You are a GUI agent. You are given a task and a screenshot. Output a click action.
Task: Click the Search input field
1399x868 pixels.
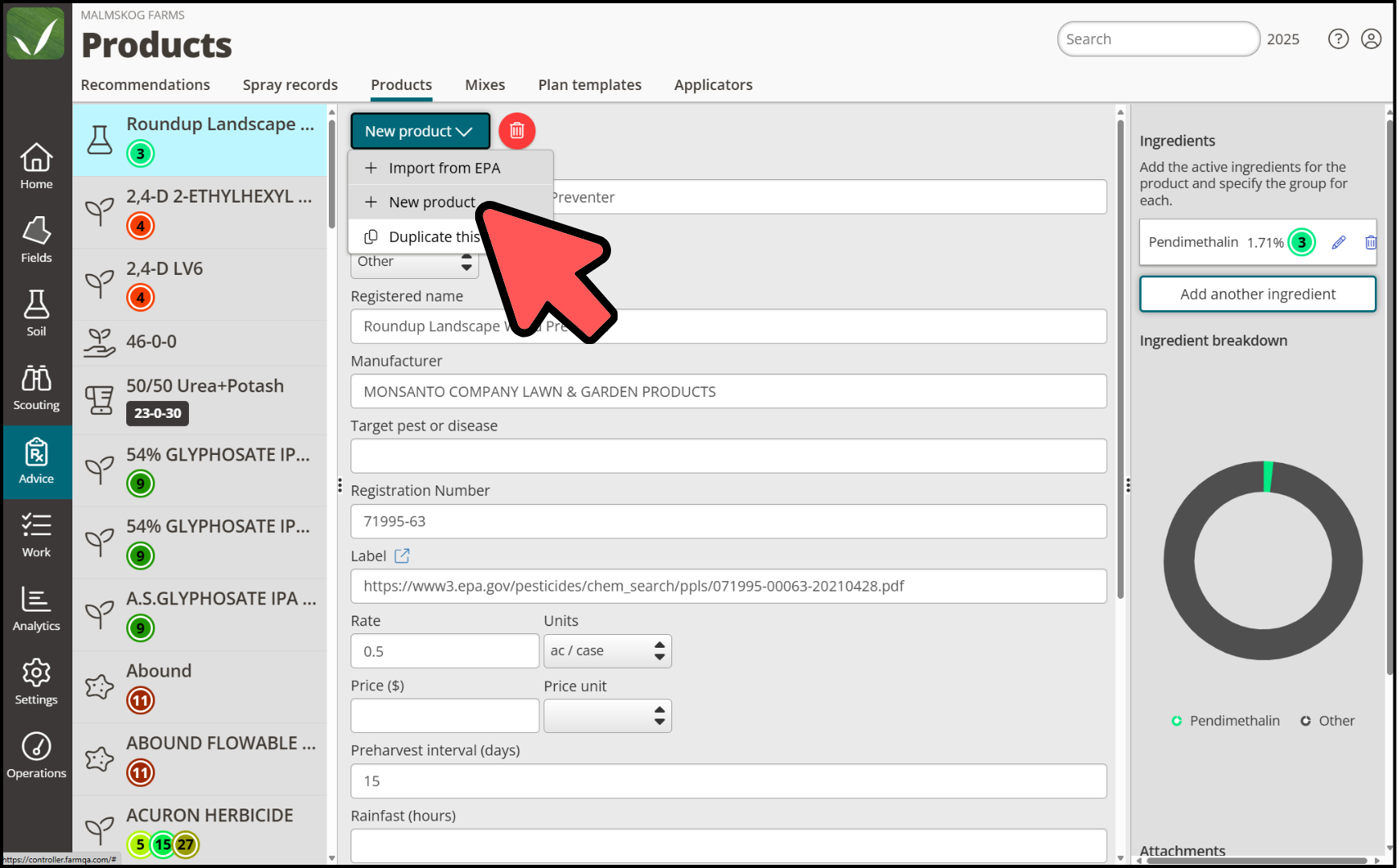[1158, 39]
